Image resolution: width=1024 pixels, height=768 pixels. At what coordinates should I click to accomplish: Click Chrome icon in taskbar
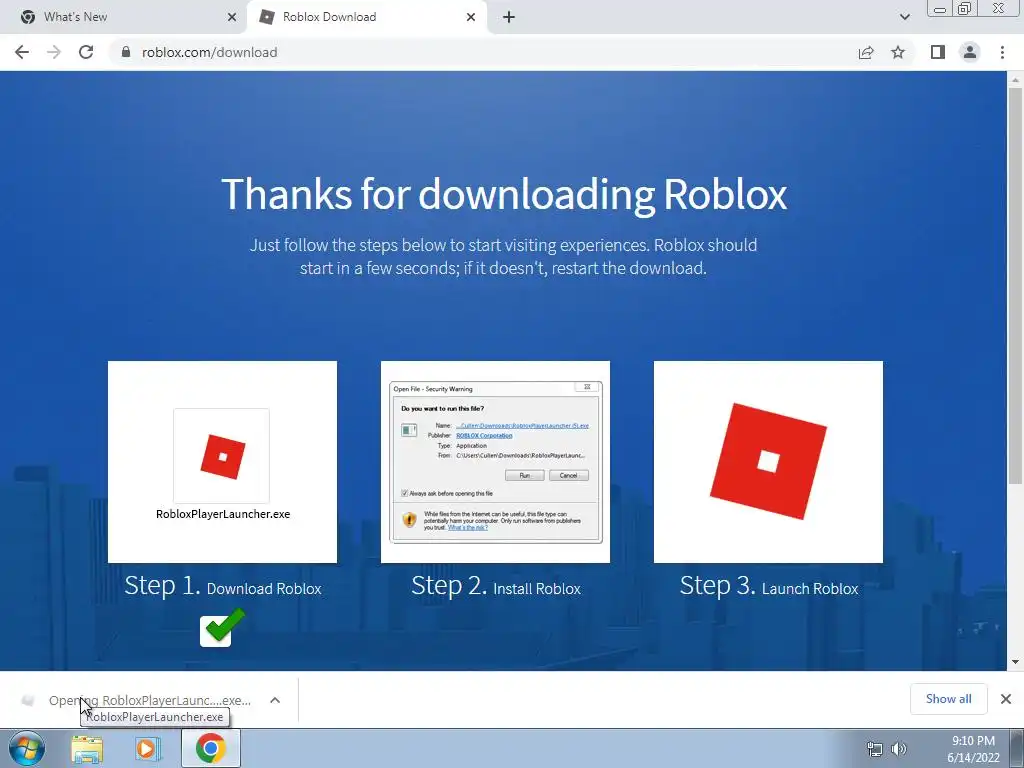[x=210, y=748]
